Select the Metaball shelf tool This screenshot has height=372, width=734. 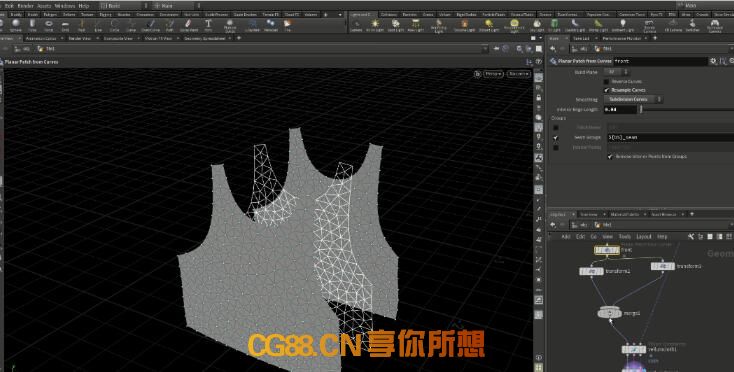coord(271,25)
